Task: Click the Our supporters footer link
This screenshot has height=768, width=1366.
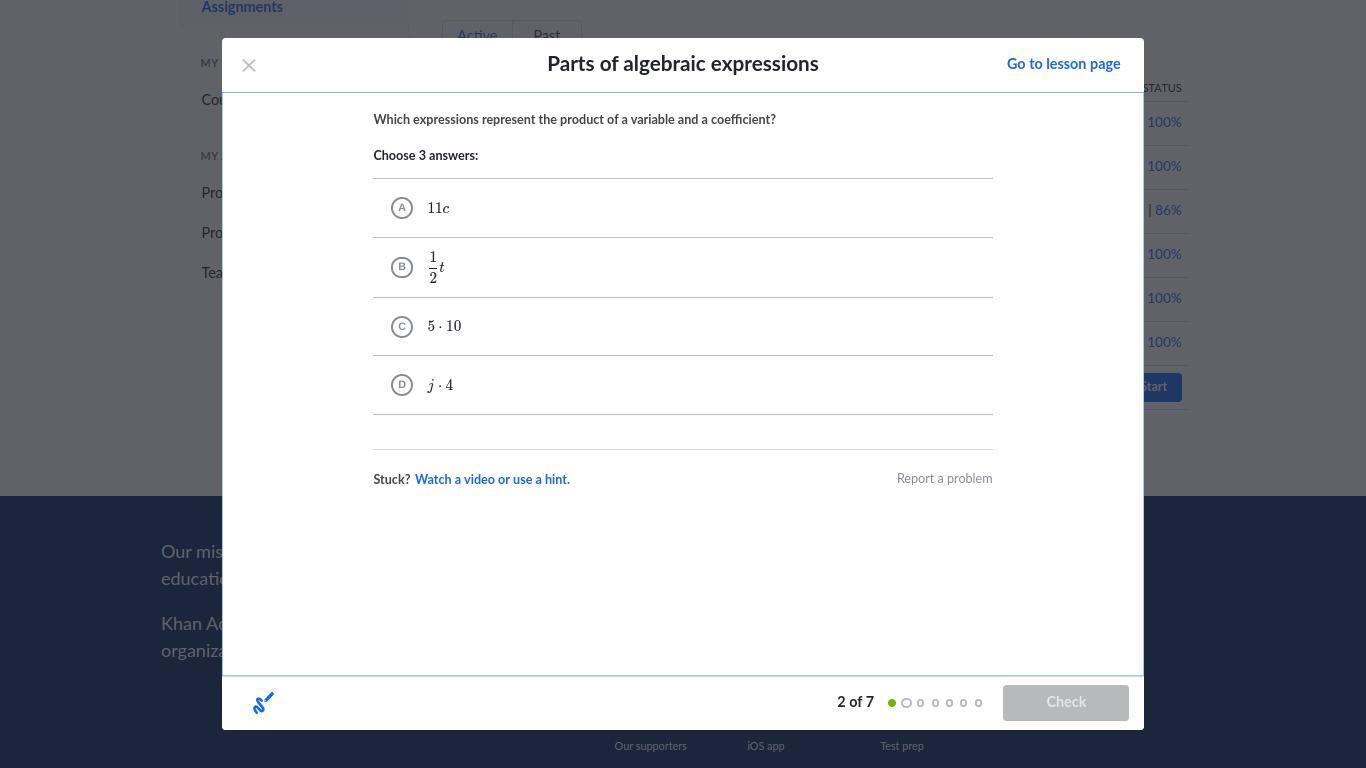Action: (x=650, y=746)
